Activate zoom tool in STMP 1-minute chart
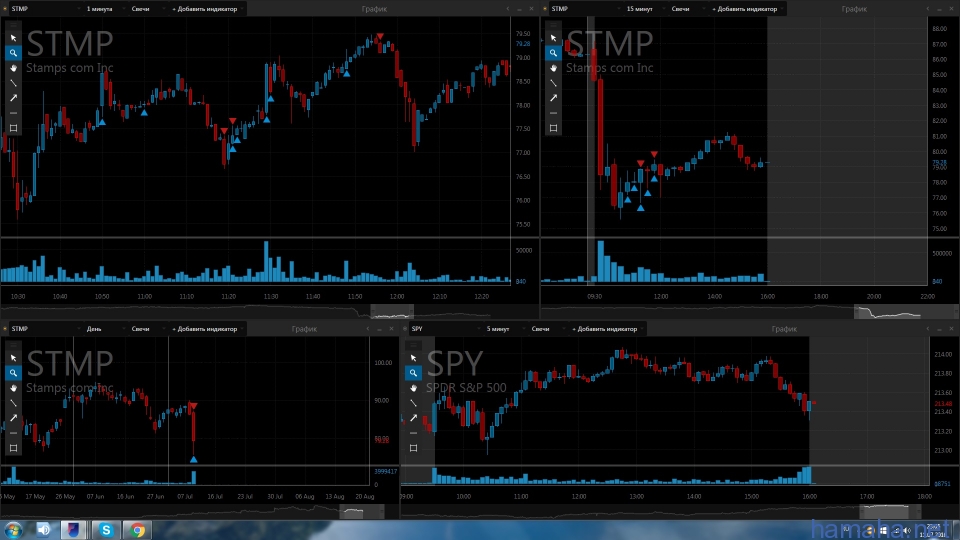This screenshot has height=540, width=960. point(13,53)
